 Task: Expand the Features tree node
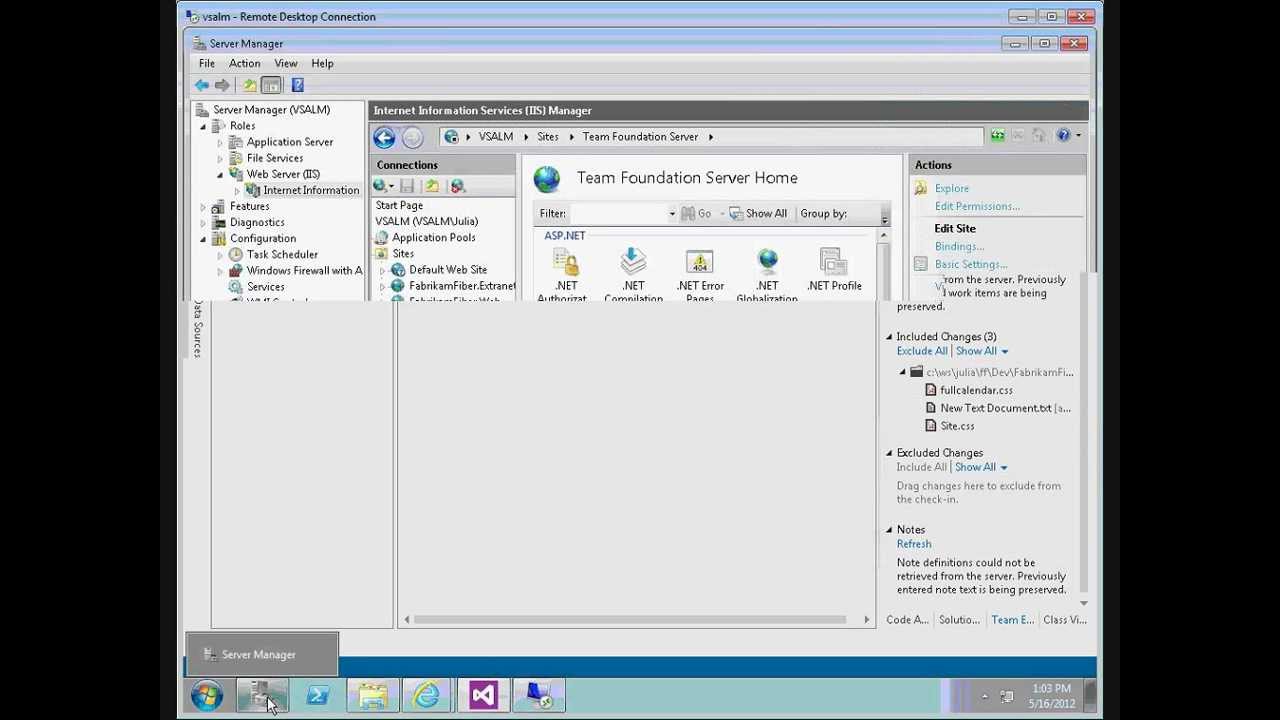coord(204,206)
